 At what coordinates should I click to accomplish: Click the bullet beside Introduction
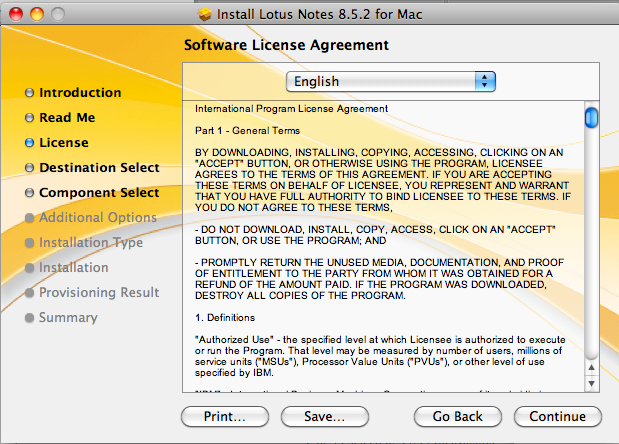[29, 93]
